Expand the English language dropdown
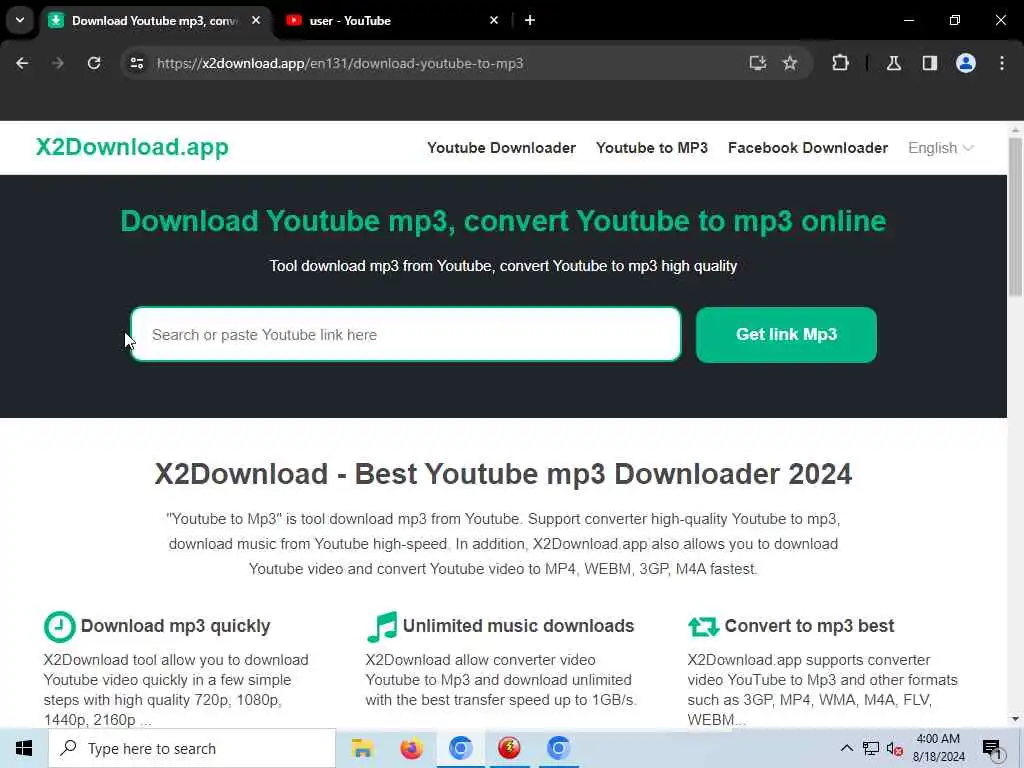The image size is (1024, 768). tap(940, 148)
